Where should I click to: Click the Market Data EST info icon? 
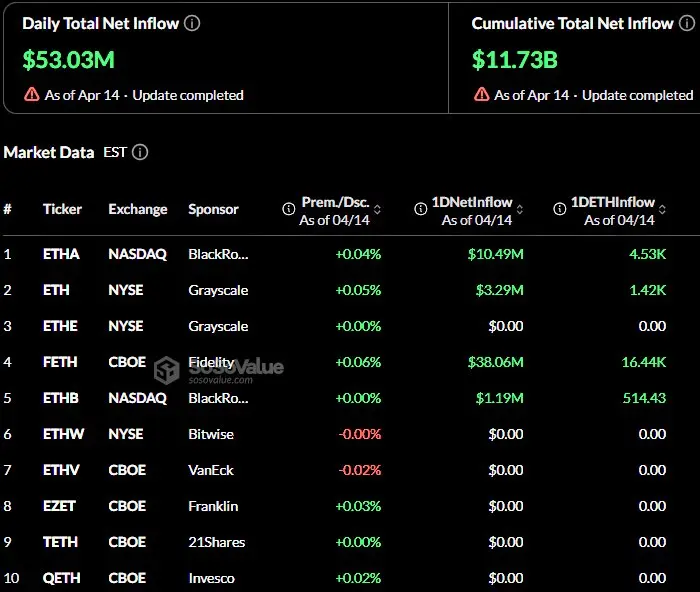click(x=140, y=152)
